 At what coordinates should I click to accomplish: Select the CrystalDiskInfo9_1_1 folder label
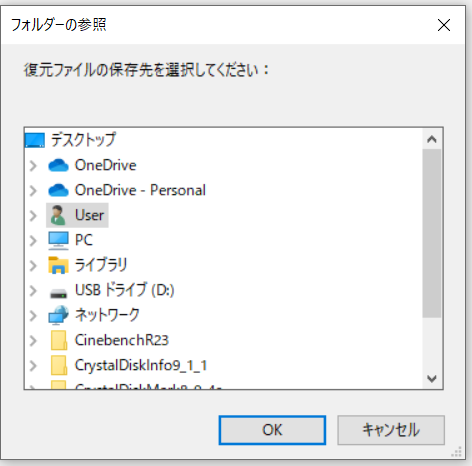tap(141, 365)
